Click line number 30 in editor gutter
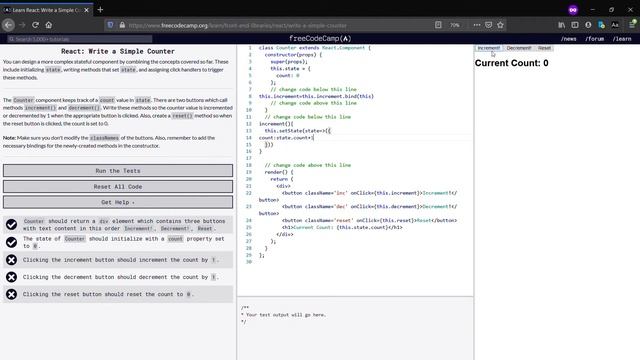The height and width of the screenshot is (360, 640). [249, 262]
